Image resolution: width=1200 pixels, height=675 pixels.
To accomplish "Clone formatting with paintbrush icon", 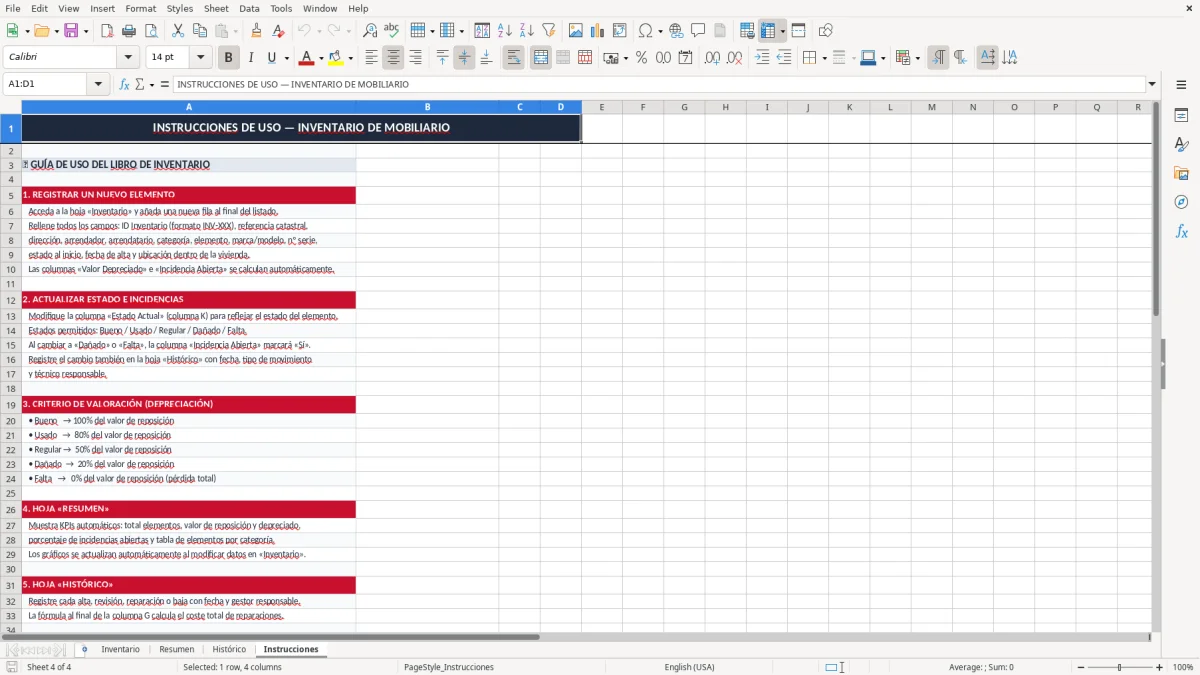I will [x=257, y=31].
